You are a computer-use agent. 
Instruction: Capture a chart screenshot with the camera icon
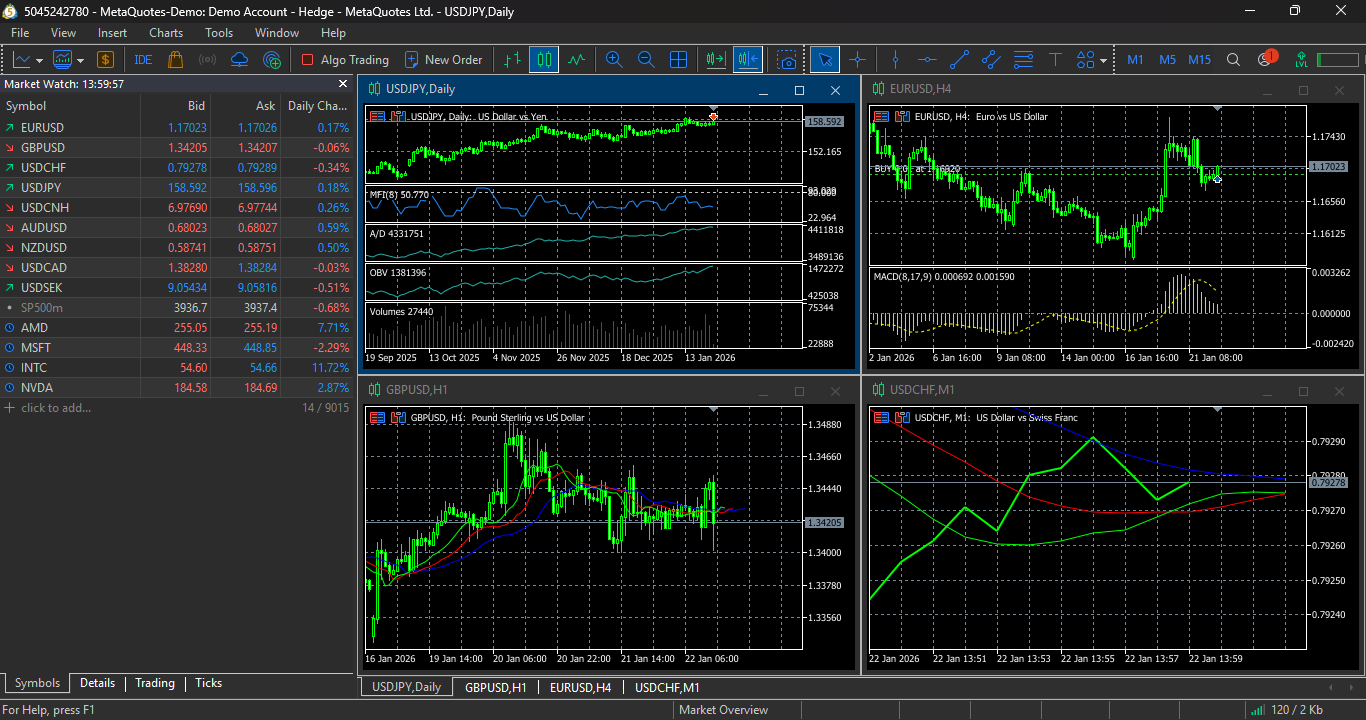pyautogui.click(x=787, y=59)
